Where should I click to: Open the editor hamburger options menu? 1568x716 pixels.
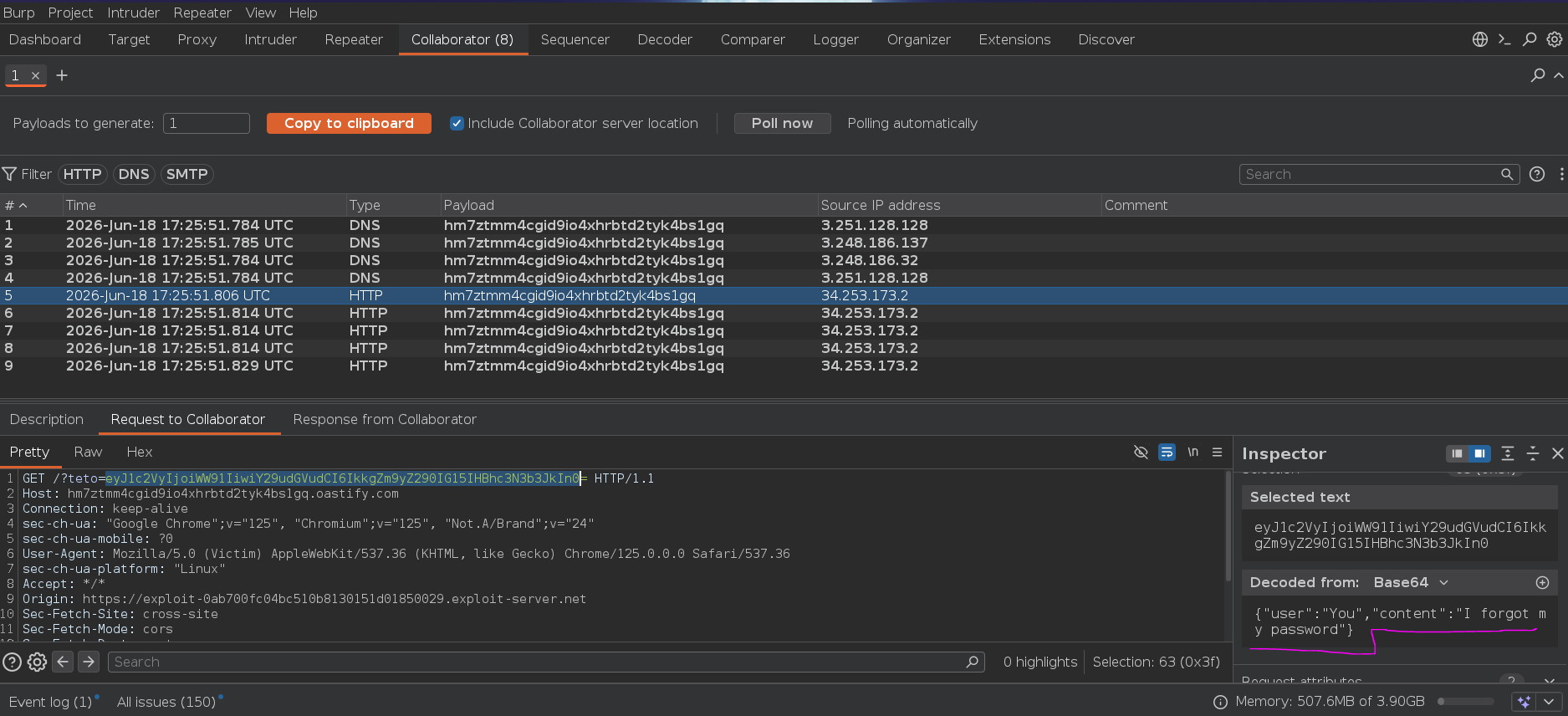click(x=1218, y=453)
